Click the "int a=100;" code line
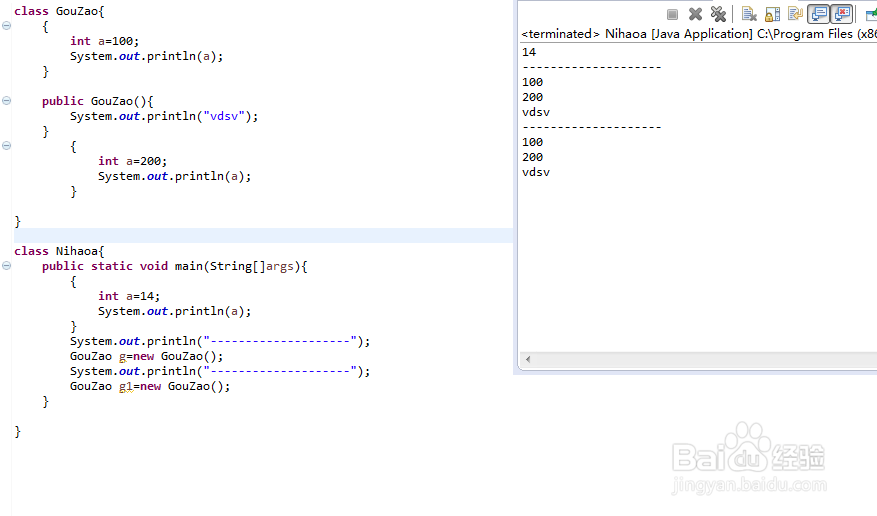 [104, 41]
